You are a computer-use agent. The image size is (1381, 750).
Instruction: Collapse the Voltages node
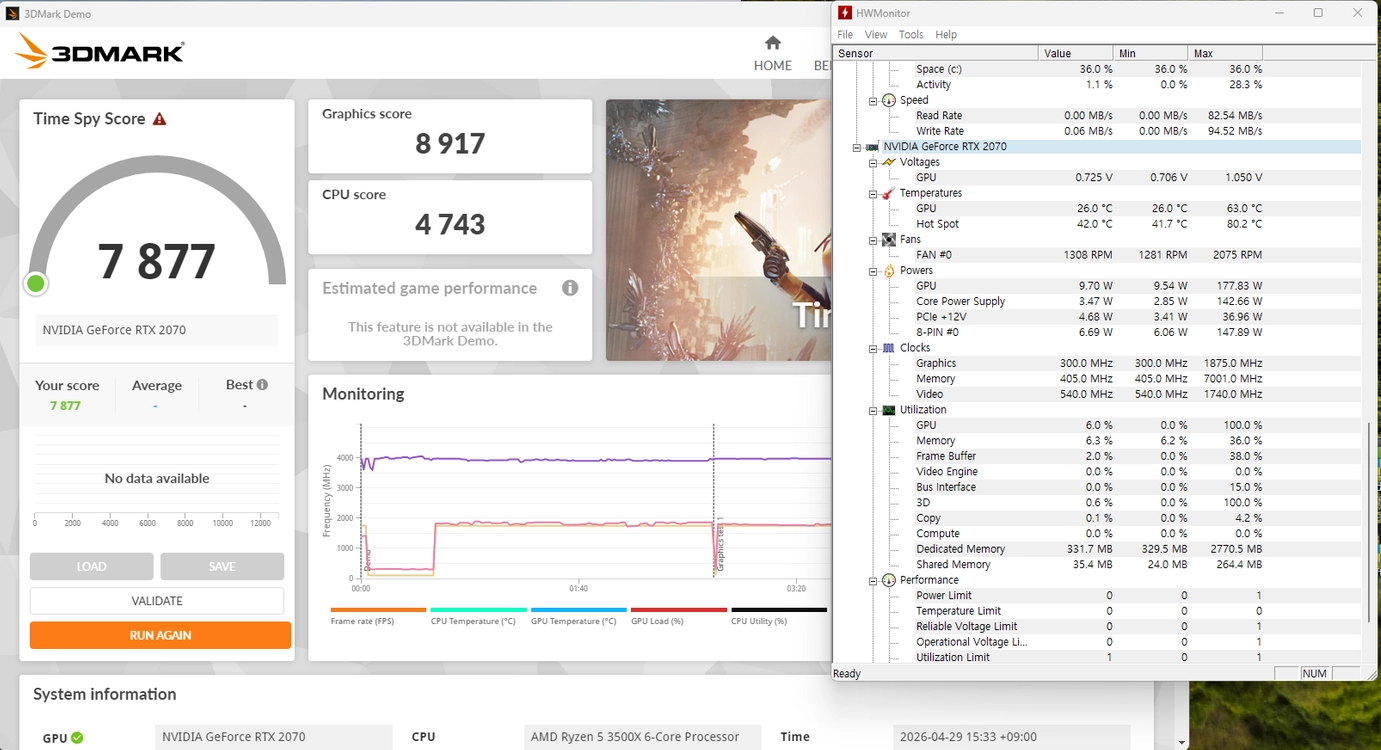point(873,163)
